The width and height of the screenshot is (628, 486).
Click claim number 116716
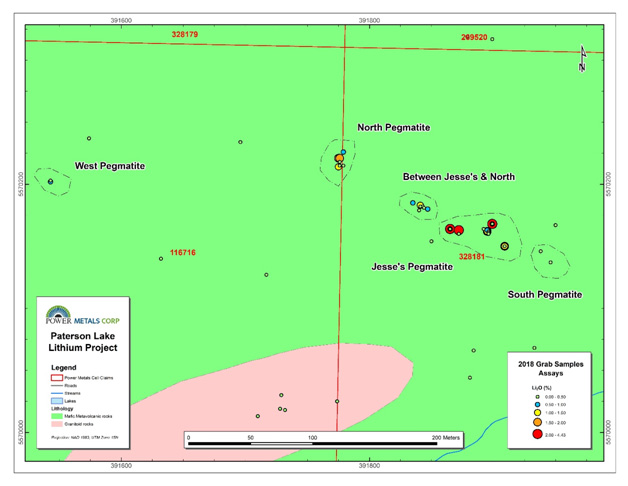[x=183, y=252]
